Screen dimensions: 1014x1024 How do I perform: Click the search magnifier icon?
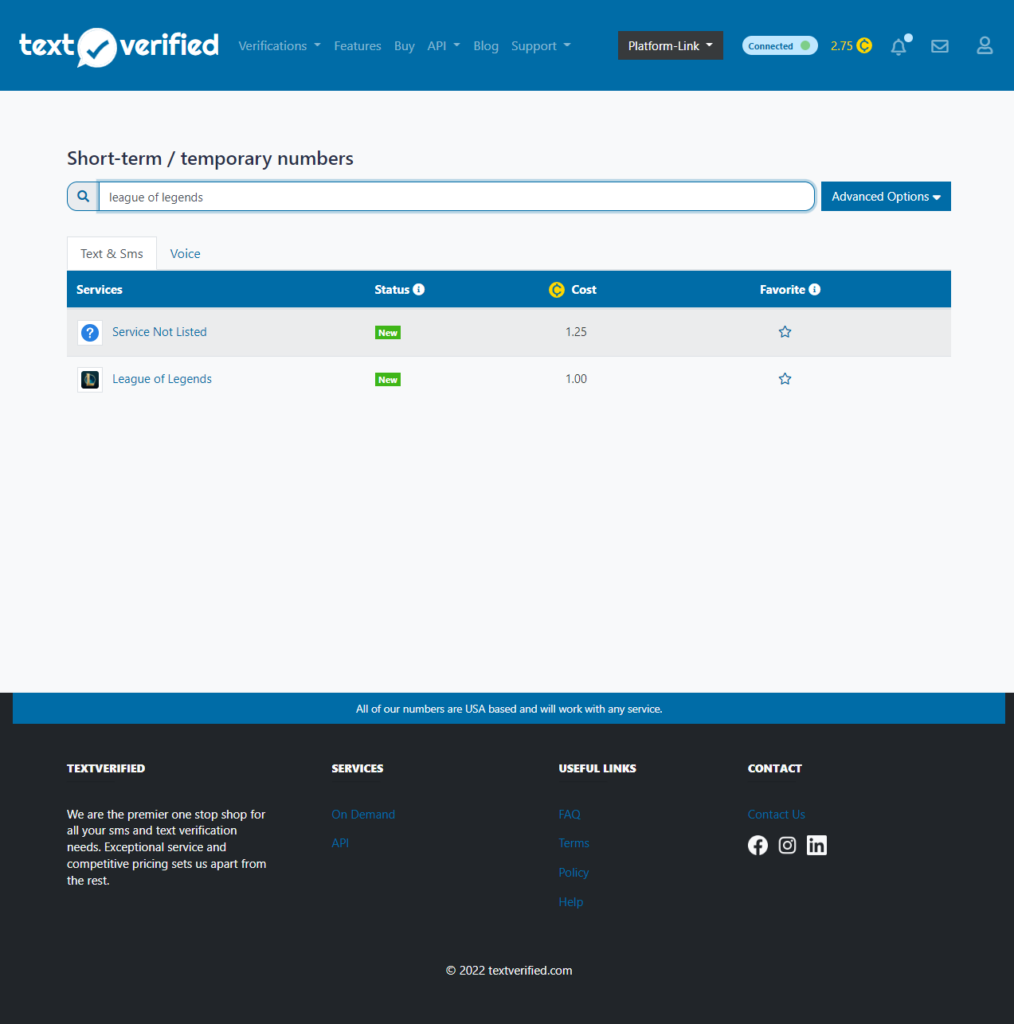(x=83, y=197)
